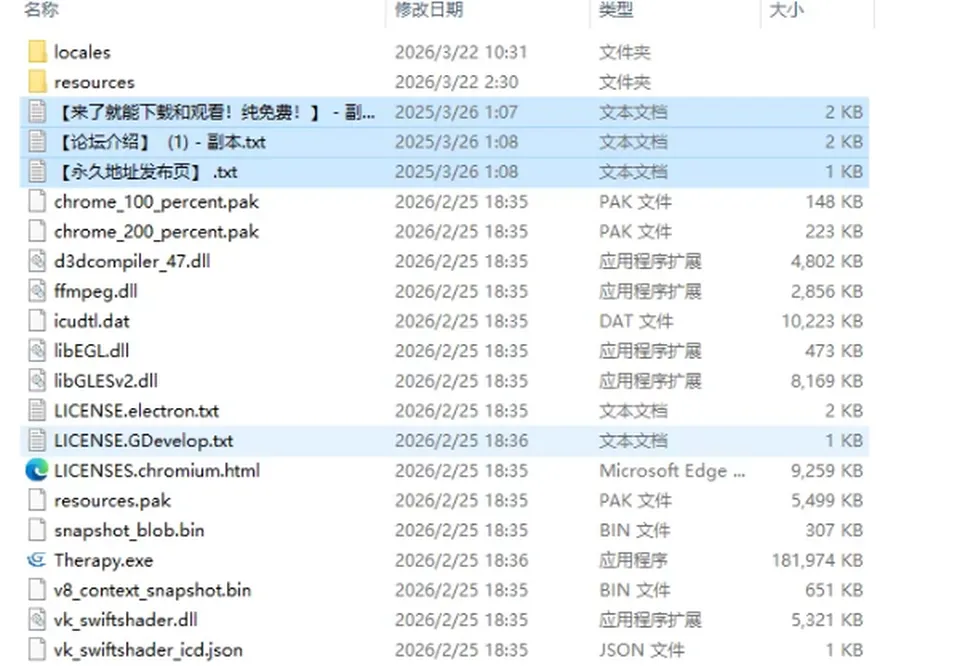Screen dimensions: 960x666
Task: Click the libEGL.dll file icon
Action: tap(37, 351)
